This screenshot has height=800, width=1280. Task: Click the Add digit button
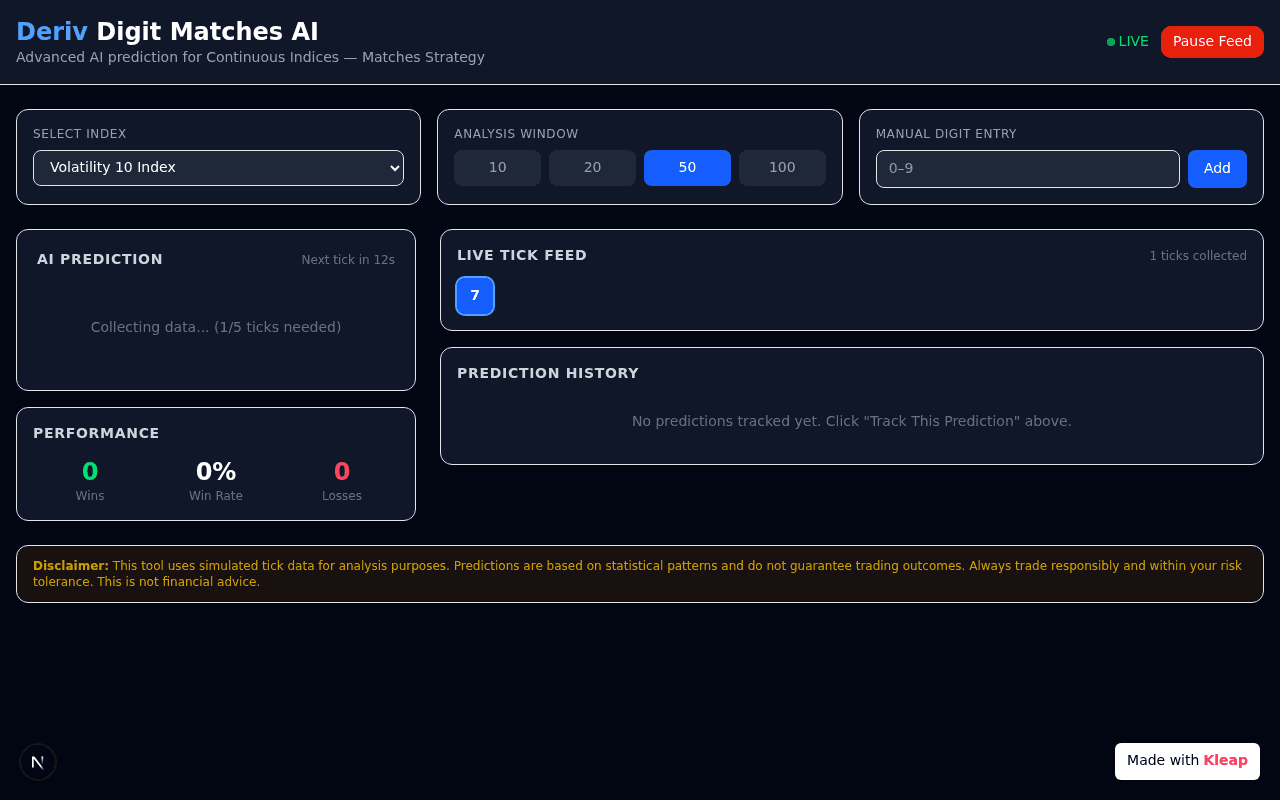click(1217, 169)
